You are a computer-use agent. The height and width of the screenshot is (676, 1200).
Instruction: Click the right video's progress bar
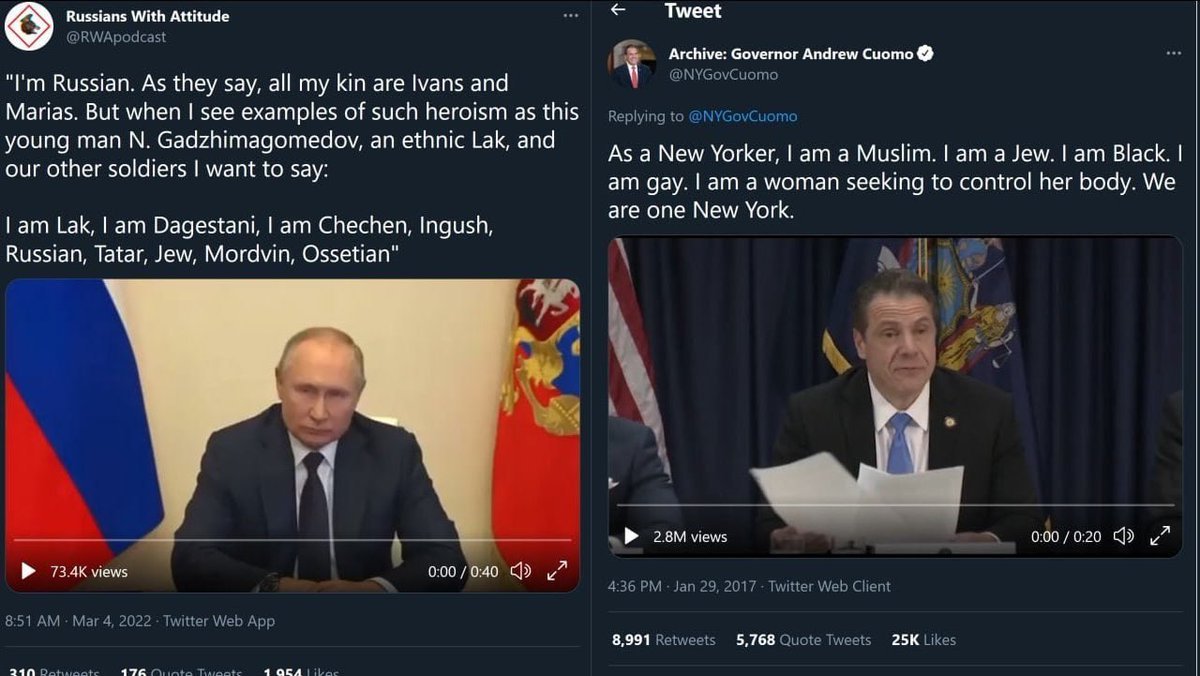pyautogui.click(x=895, y=506)
